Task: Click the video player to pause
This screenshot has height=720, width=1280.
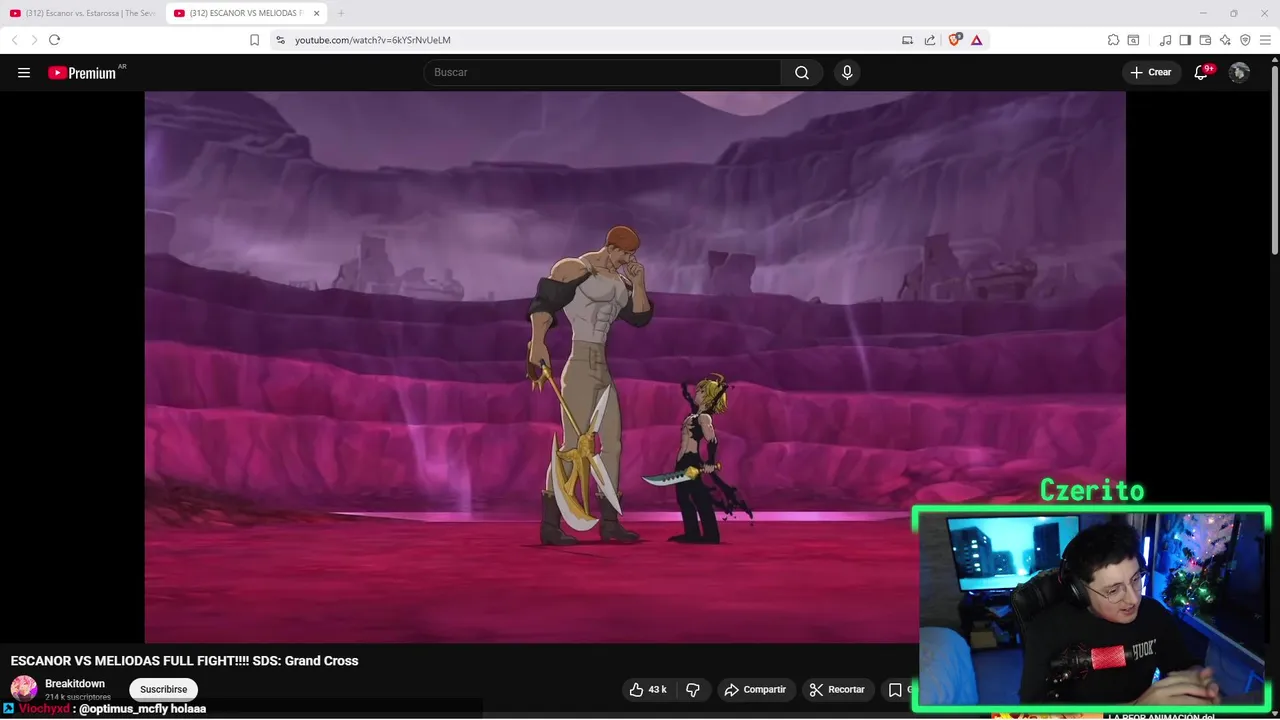Action: [x=635, y=366]
